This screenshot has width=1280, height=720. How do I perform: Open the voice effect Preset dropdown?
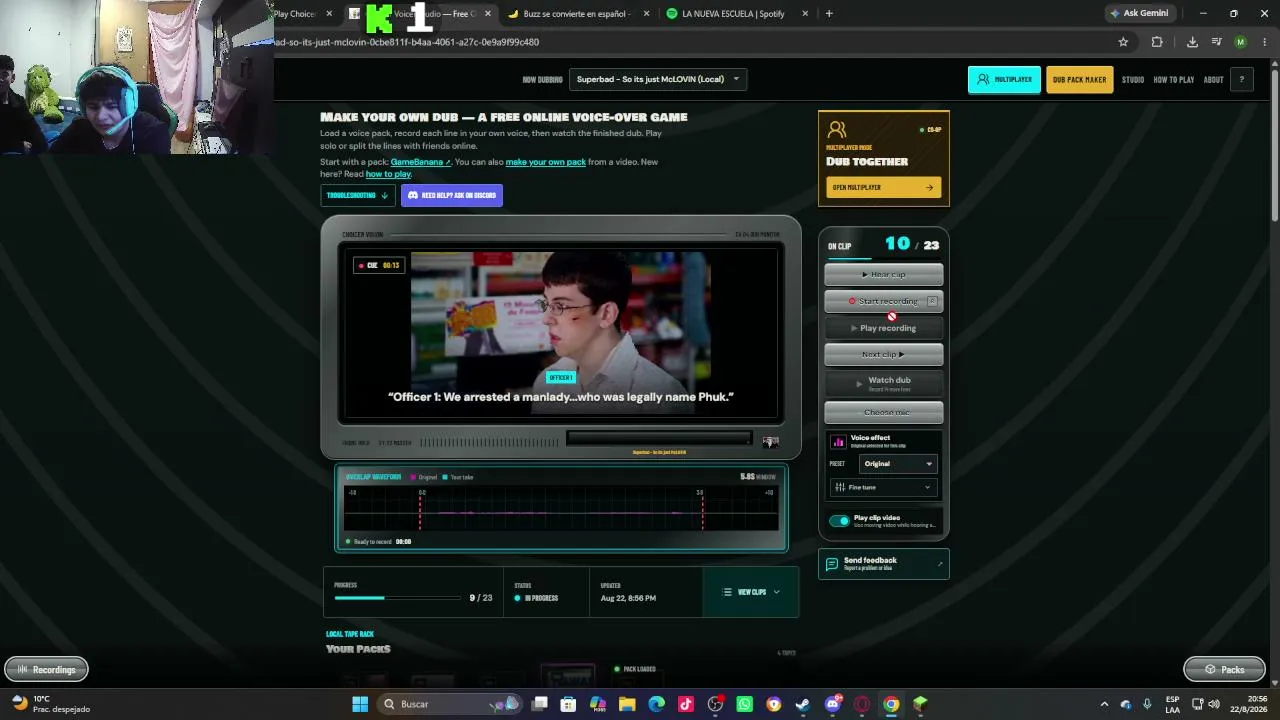click(x=899, y=464)
